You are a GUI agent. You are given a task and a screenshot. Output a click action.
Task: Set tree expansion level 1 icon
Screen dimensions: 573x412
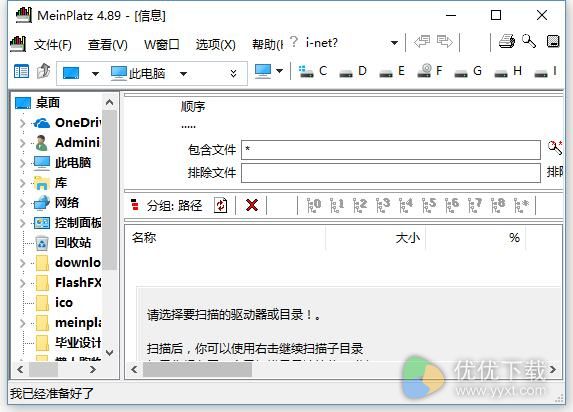[337, 205]
